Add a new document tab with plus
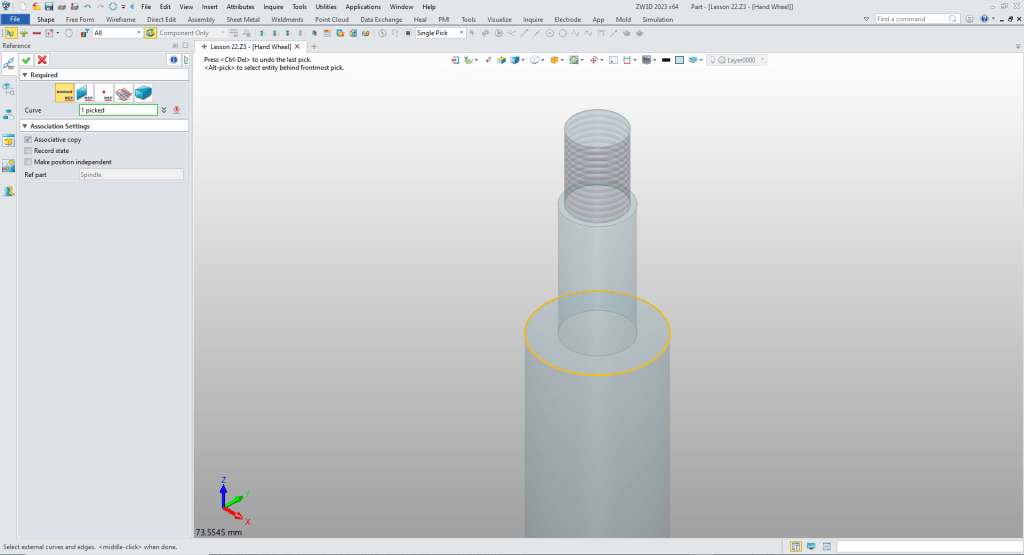1024x555 pixels. (314, 46)
